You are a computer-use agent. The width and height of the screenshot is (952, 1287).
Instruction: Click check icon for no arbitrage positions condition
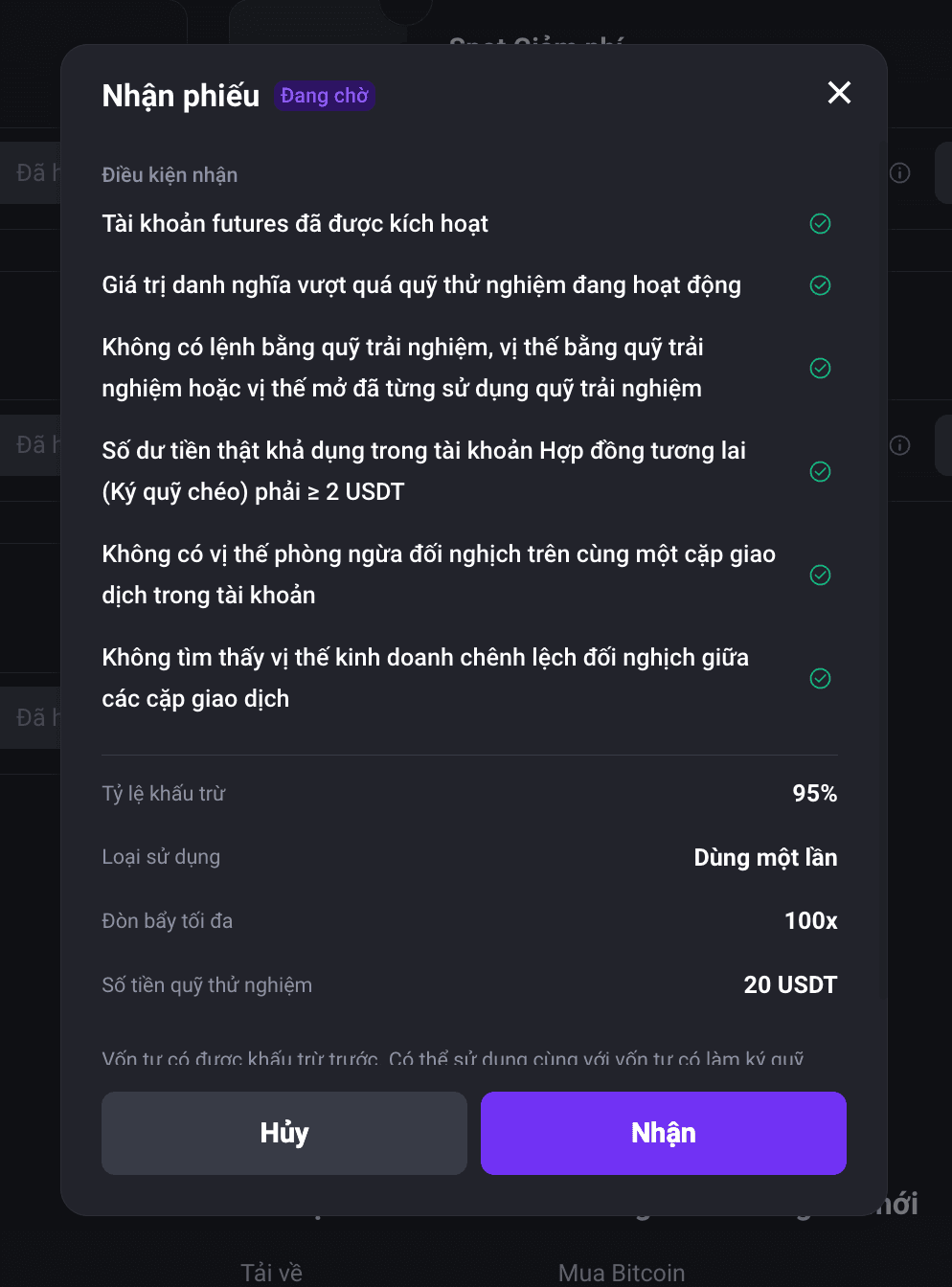(x=821, y=678)
